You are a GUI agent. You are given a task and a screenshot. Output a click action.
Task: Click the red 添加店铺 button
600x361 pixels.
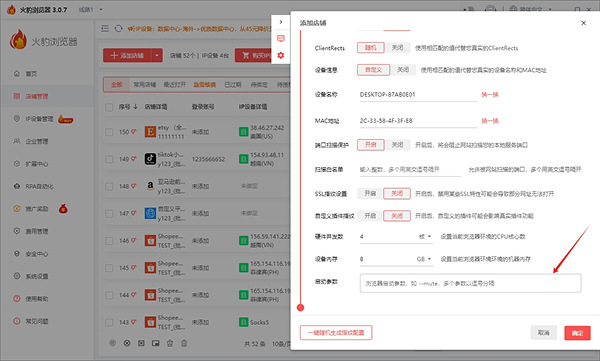click(127, 56)
